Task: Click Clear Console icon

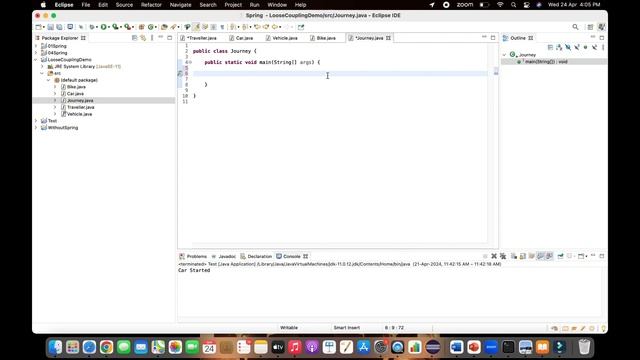Action: click(514, 256)
